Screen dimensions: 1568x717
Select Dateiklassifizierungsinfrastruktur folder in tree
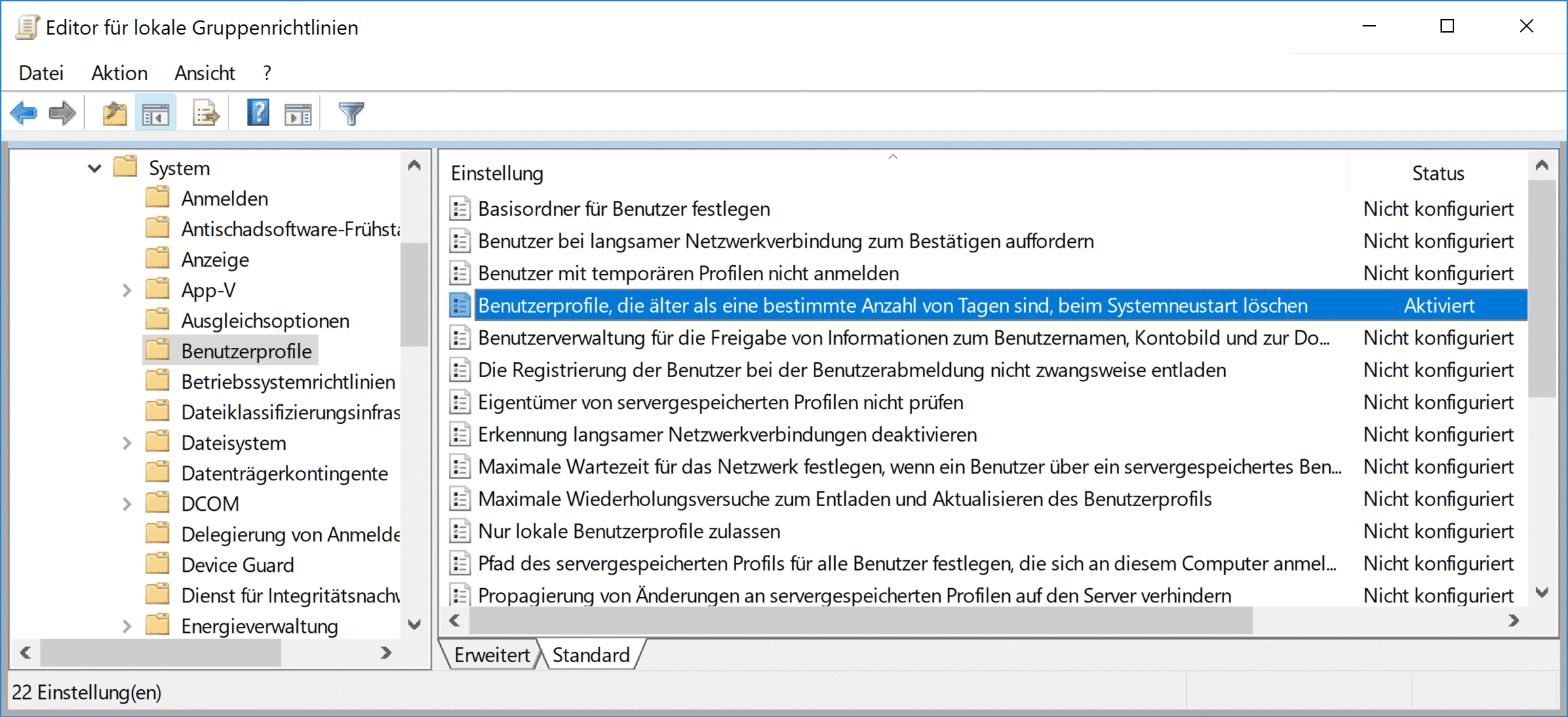coord(290,412)
